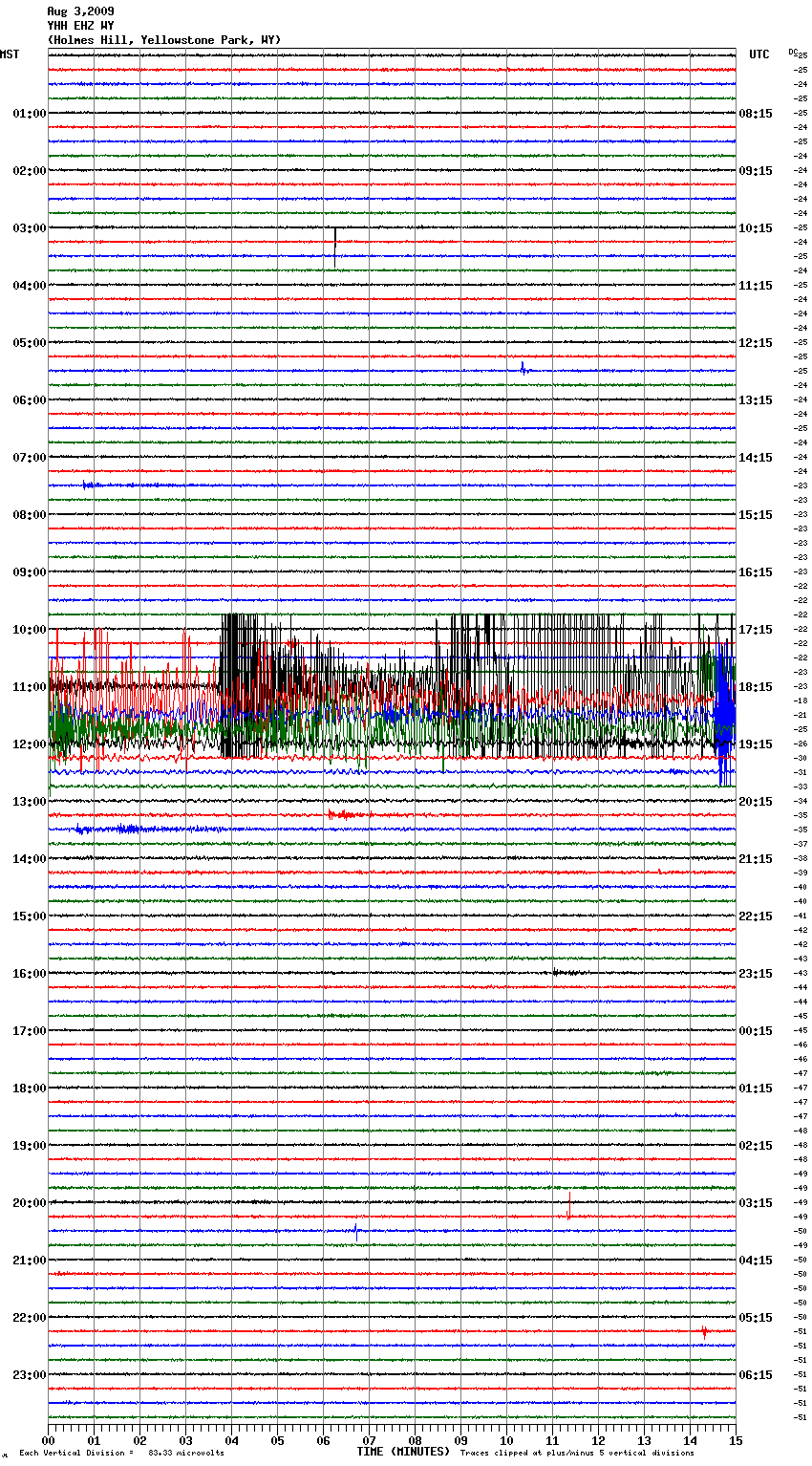
Task: Click the red spike on the 20:15 trace
Action: coord(568,1206)
